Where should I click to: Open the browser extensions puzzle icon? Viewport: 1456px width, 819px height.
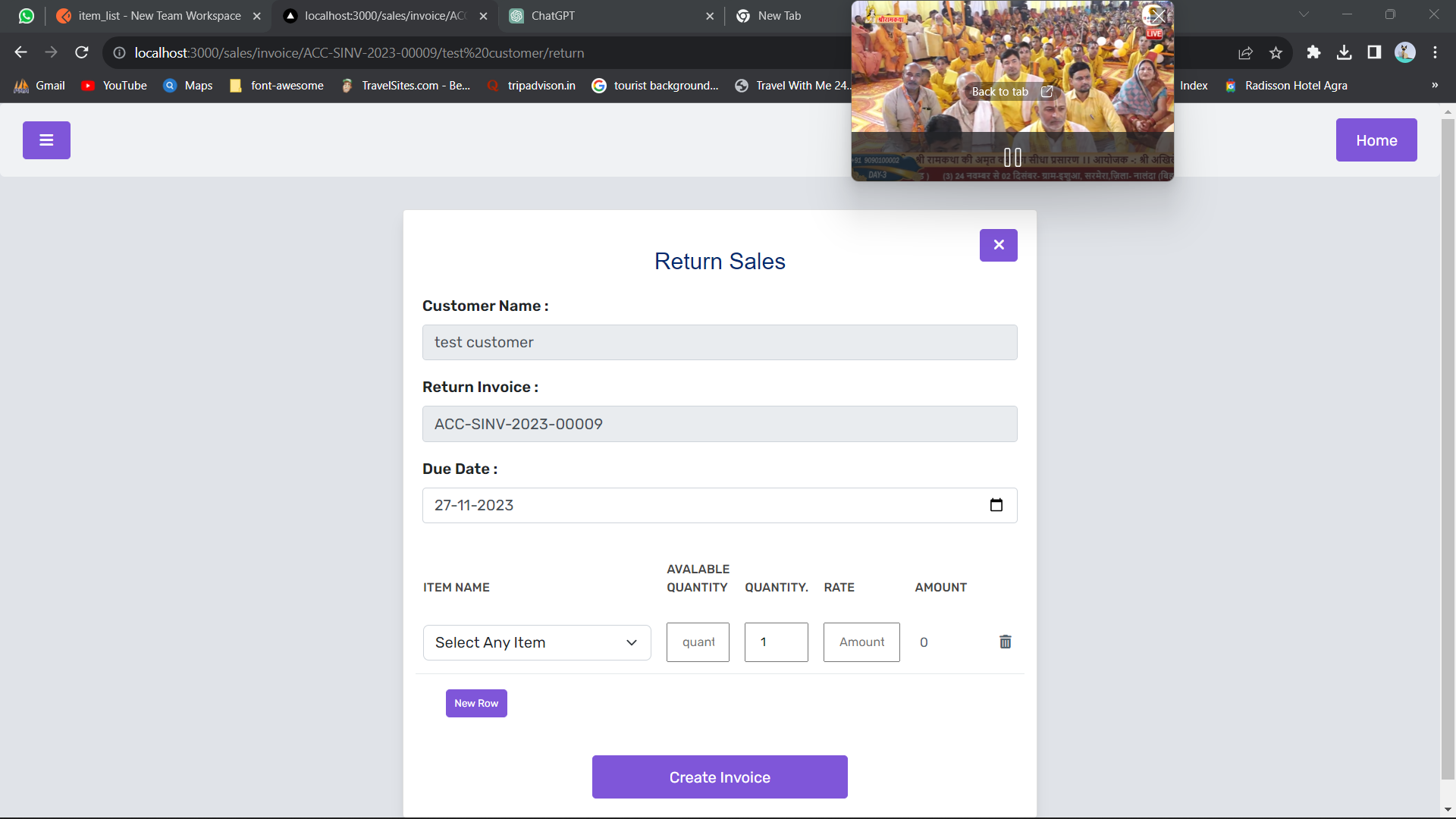pos(1313,52)
